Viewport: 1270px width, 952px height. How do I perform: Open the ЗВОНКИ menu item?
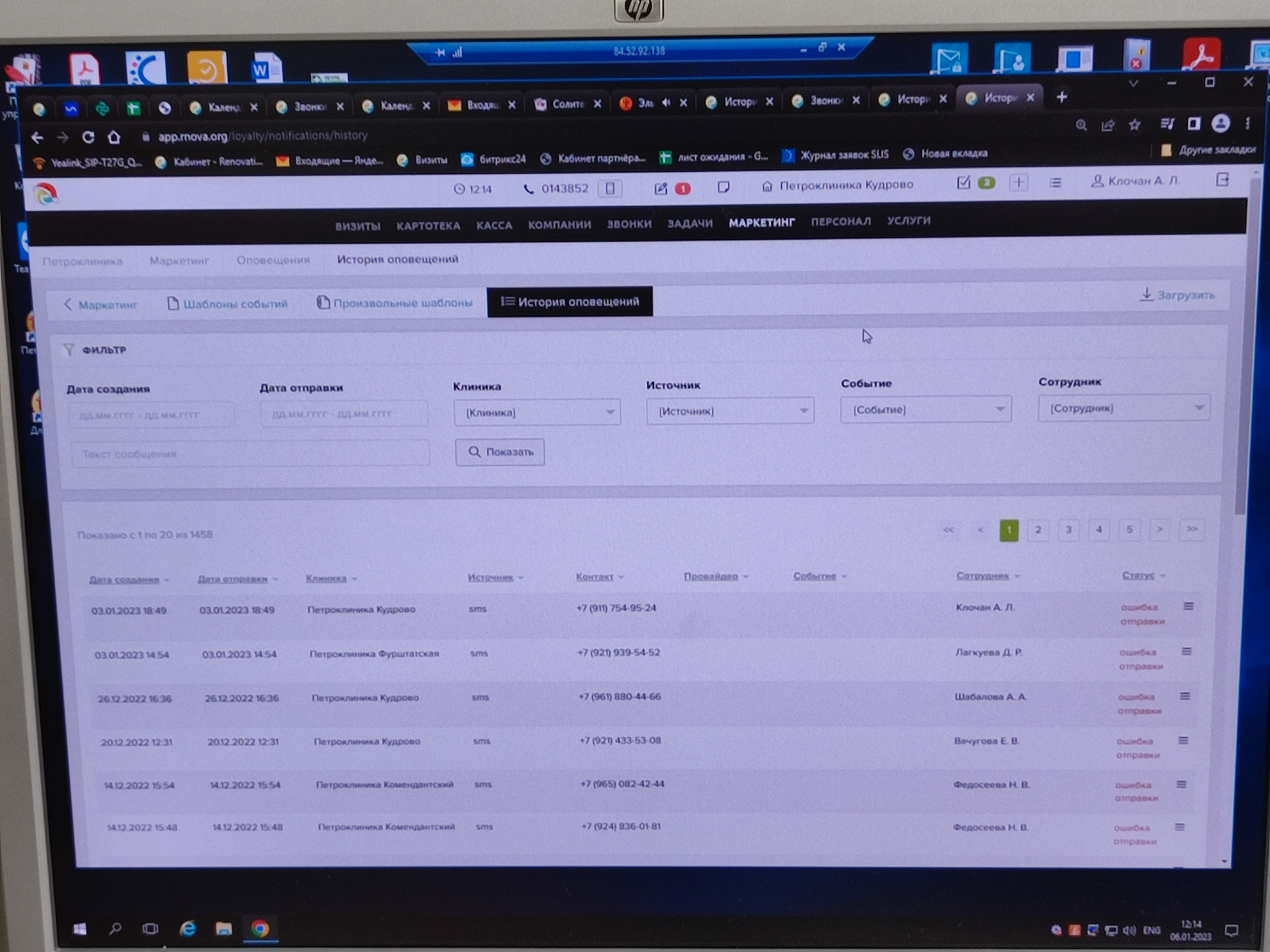coord(629,224)
